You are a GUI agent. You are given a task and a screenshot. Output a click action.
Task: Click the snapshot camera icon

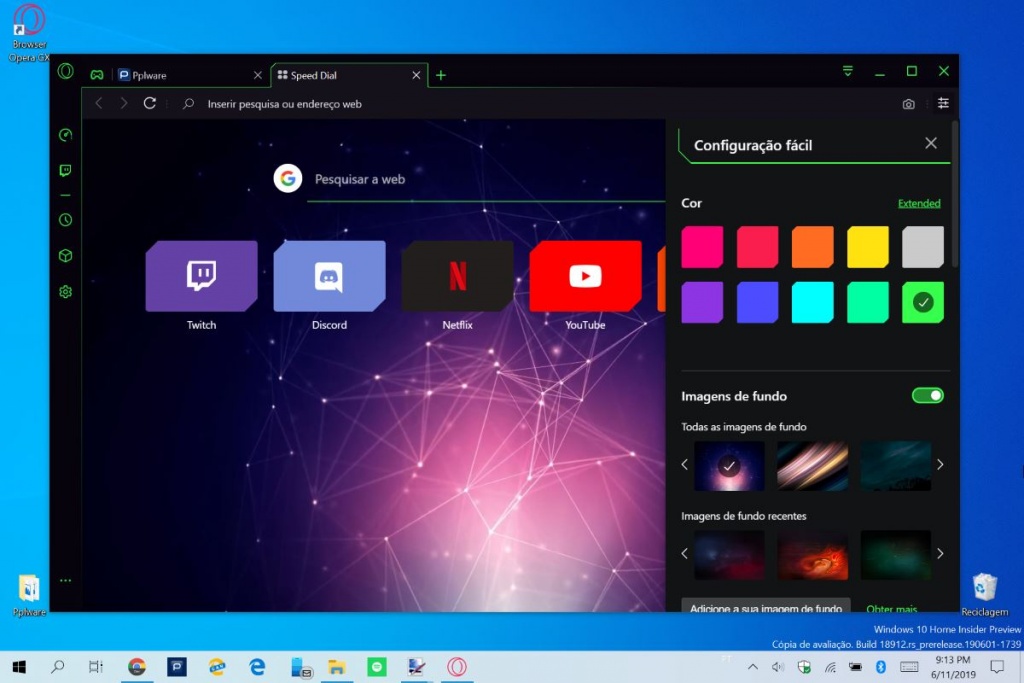[x=908, y=104]
